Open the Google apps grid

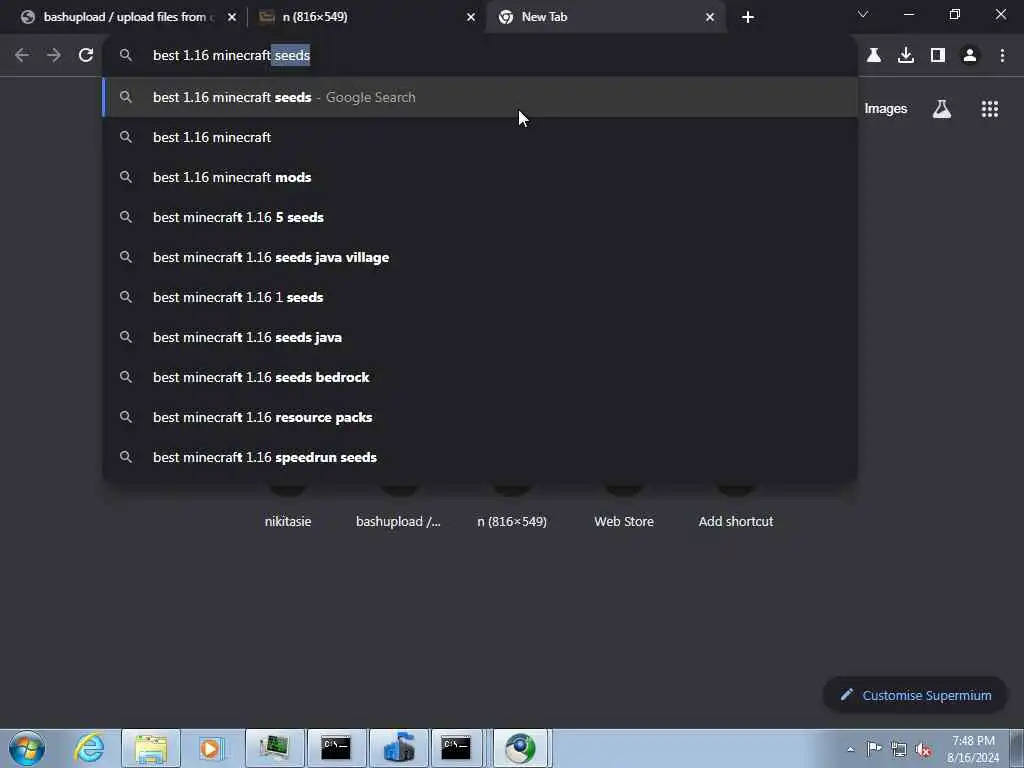tap(989, 109)
